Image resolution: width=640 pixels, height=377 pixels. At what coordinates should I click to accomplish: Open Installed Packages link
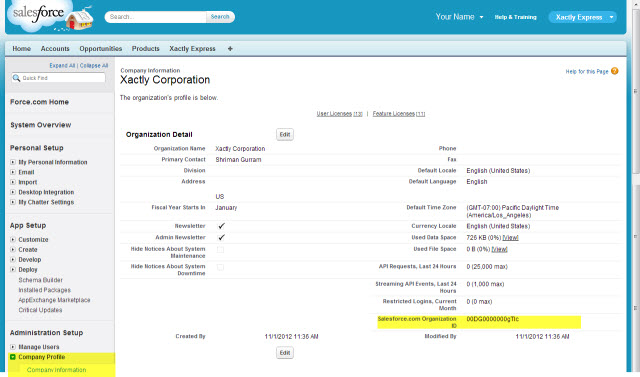point(44,290)
